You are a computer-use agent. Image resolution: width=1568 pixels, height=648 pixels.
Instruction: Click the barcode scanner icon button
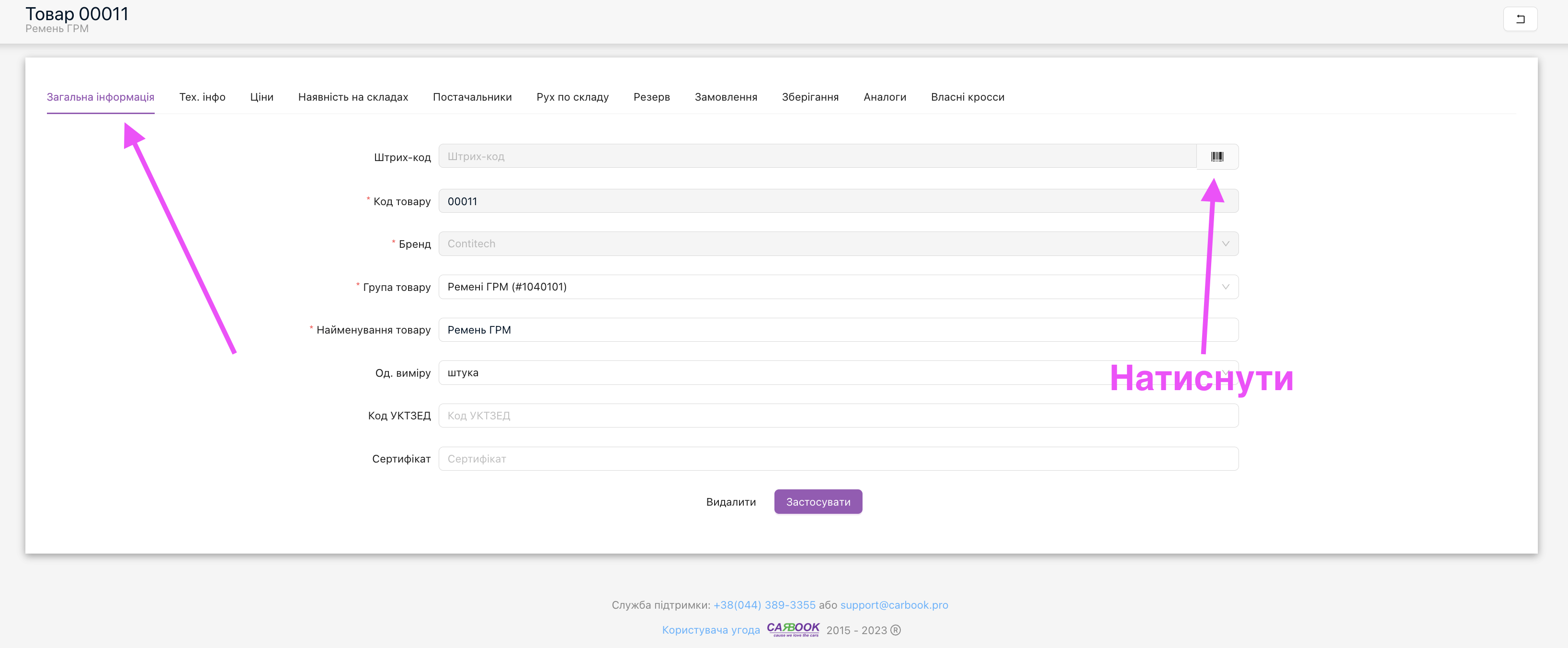1217,157
